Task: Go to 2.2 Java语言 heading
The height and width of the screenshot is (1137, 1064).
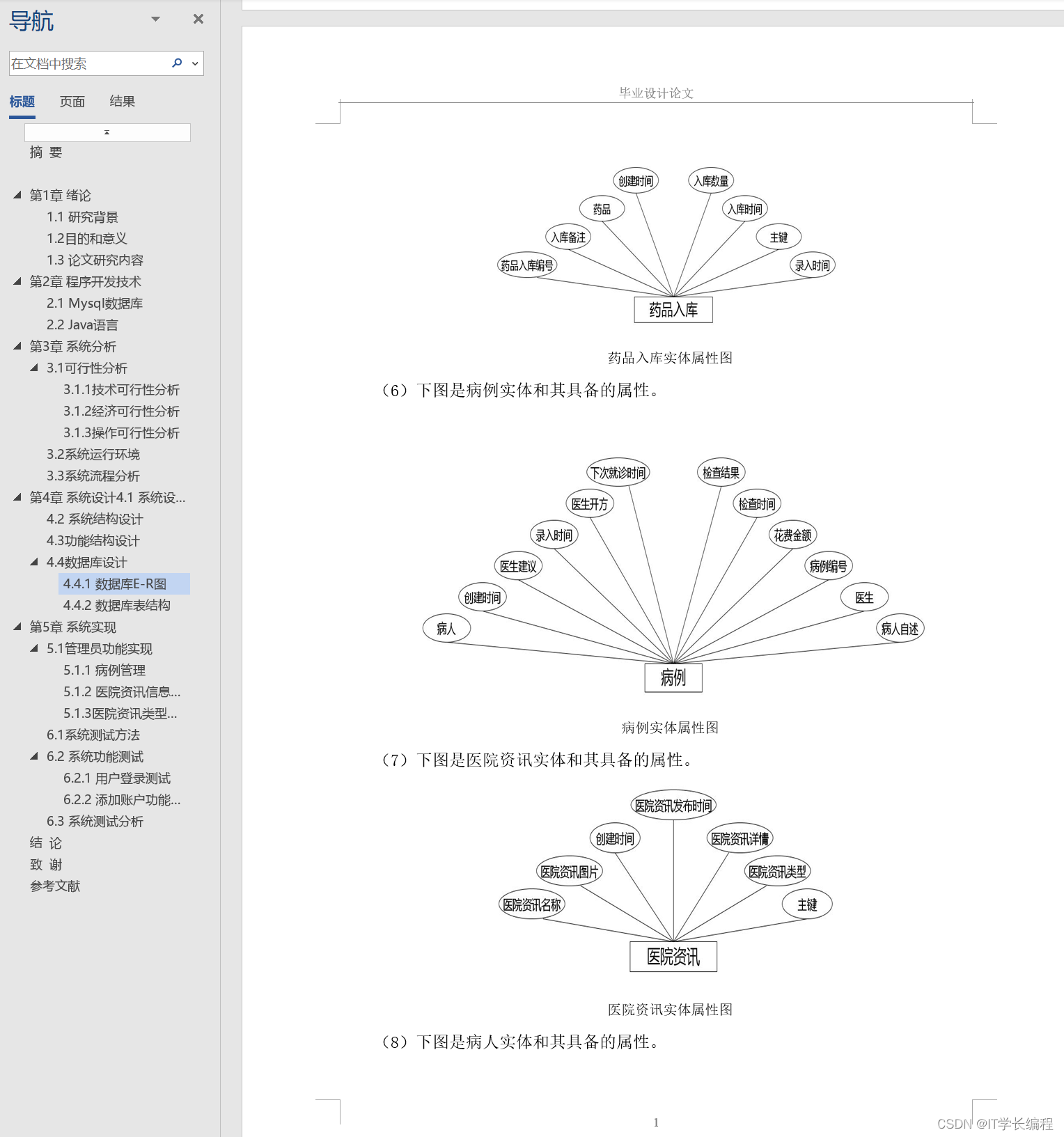Action: [x=82, y=325]
